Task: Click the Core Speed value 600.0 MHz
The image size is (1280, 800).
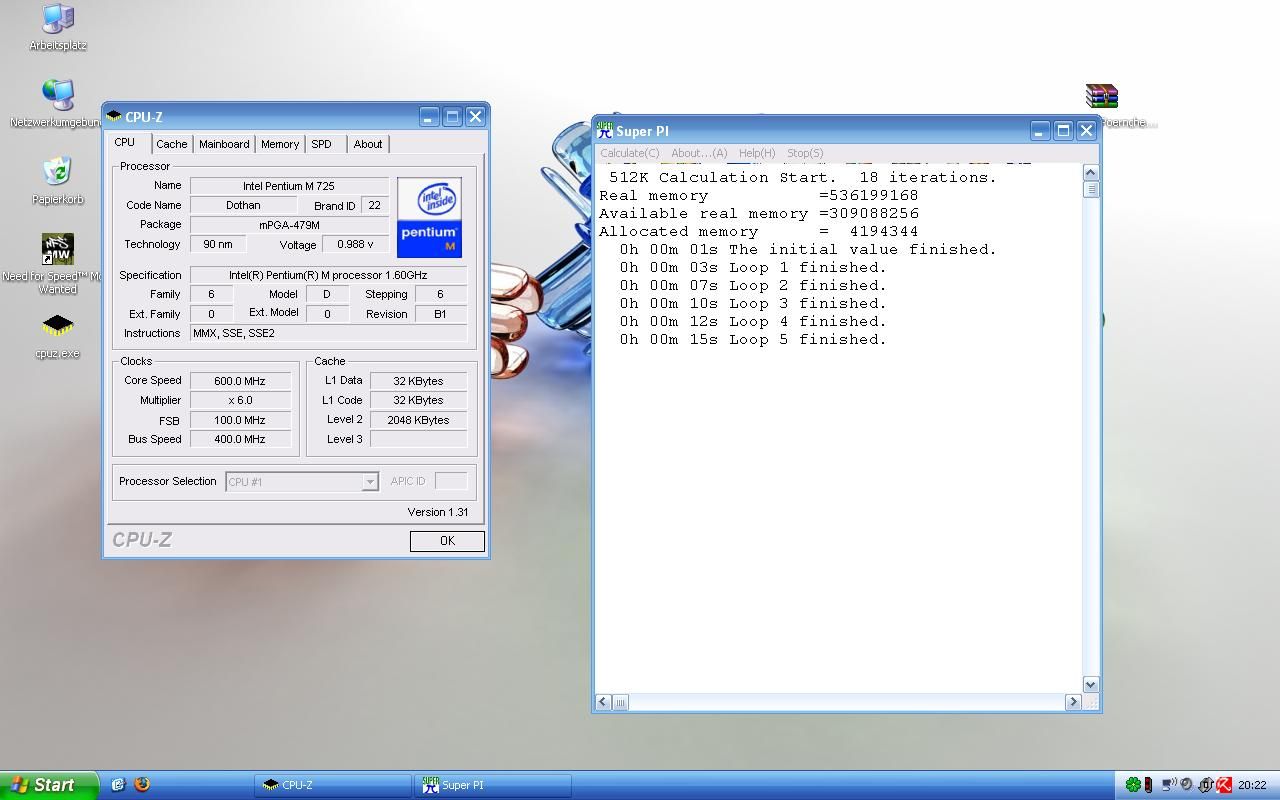Action: 240,381
